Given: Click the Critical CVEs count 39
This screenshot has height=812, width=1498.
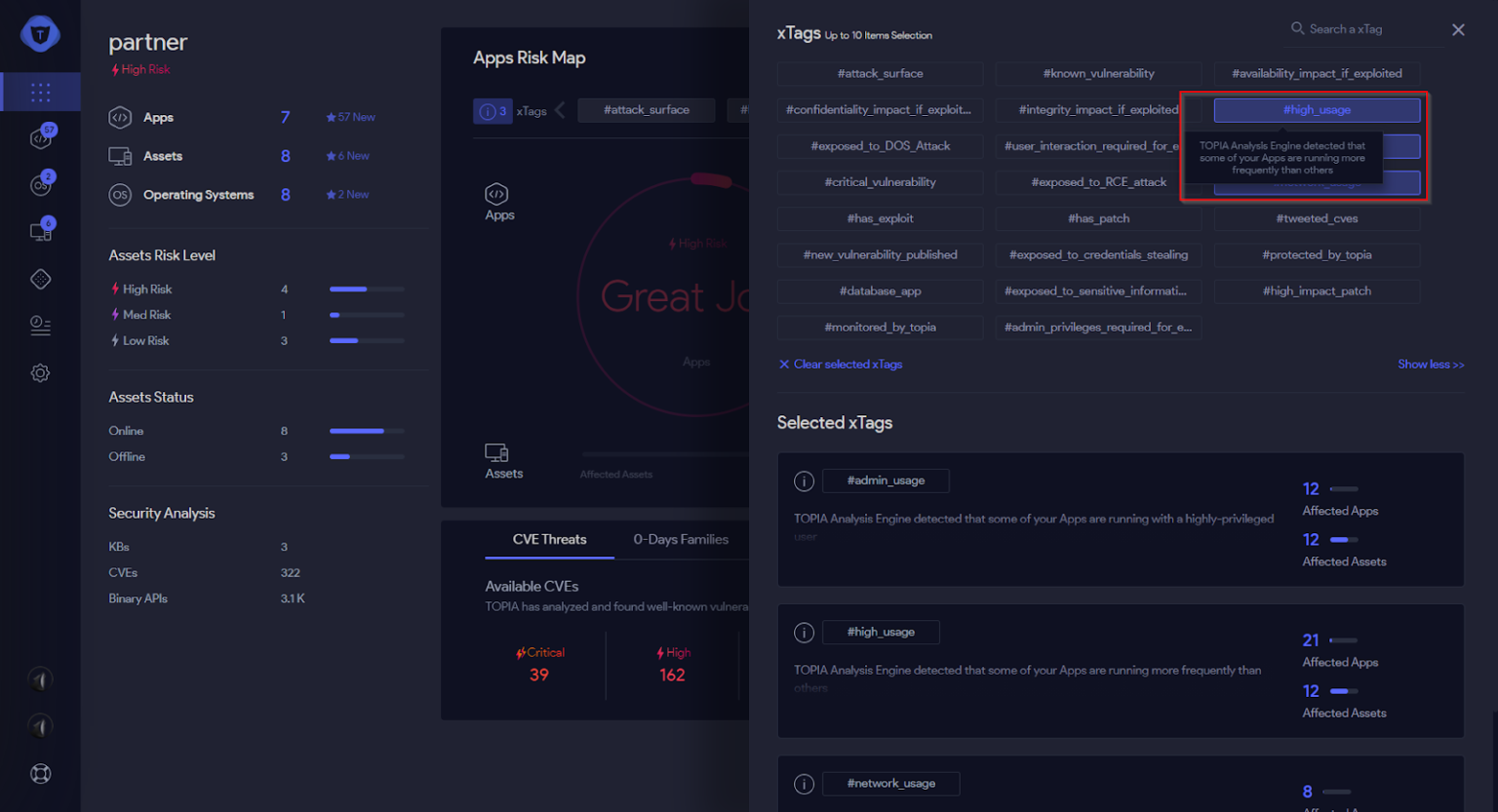Looking at the screenshot, I should click(539, 676).
